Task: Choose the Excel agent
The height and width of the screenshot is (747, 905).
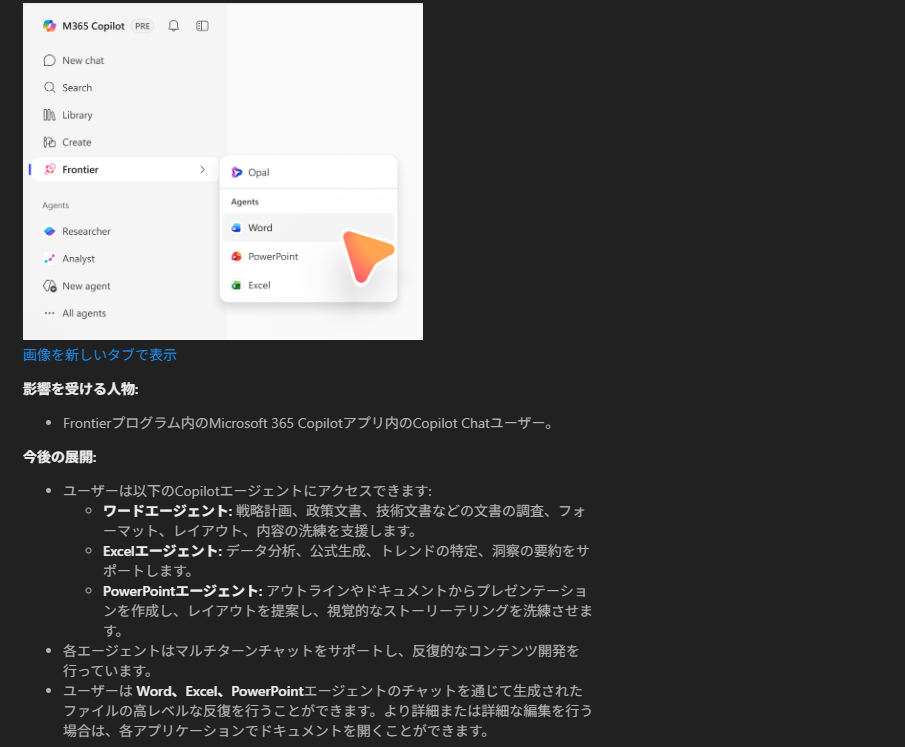Action: tap(259, 285)
